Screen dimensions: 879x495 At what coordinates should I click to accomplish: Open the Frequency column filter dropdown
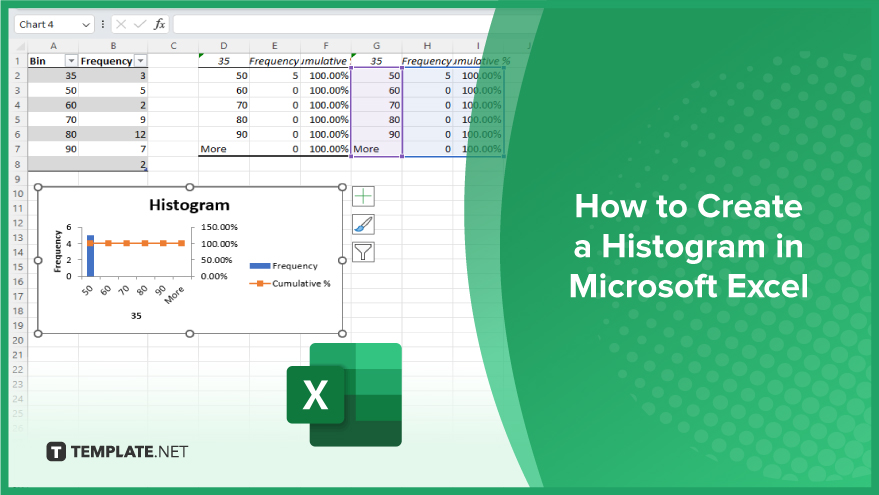[141, 61]
